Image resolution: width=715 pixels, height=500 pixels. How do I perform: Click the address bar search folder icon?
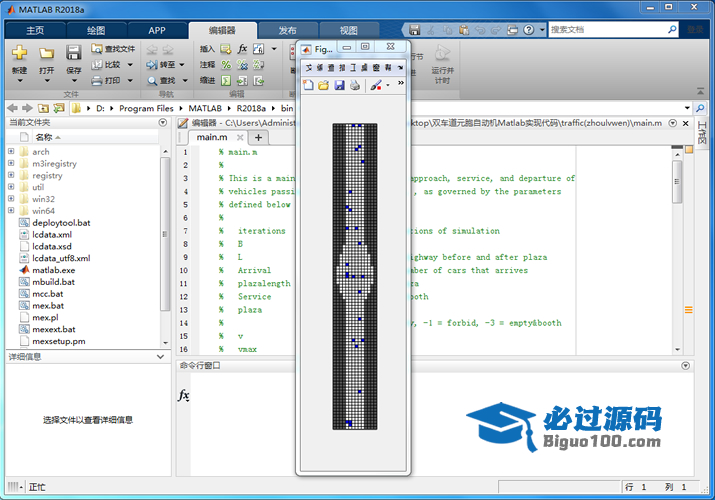coord(700,108)
